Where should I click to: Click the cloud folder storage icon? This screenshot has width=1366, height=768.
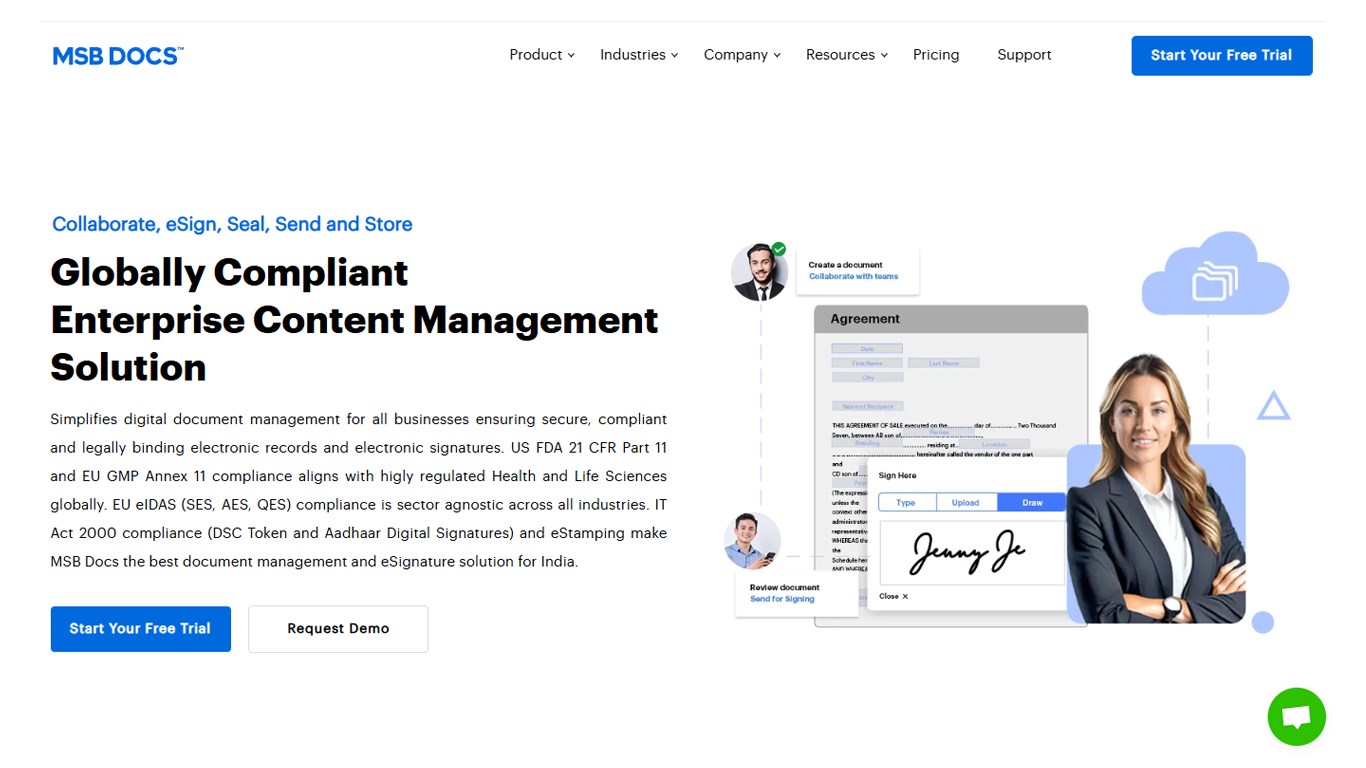point(1215,275)
